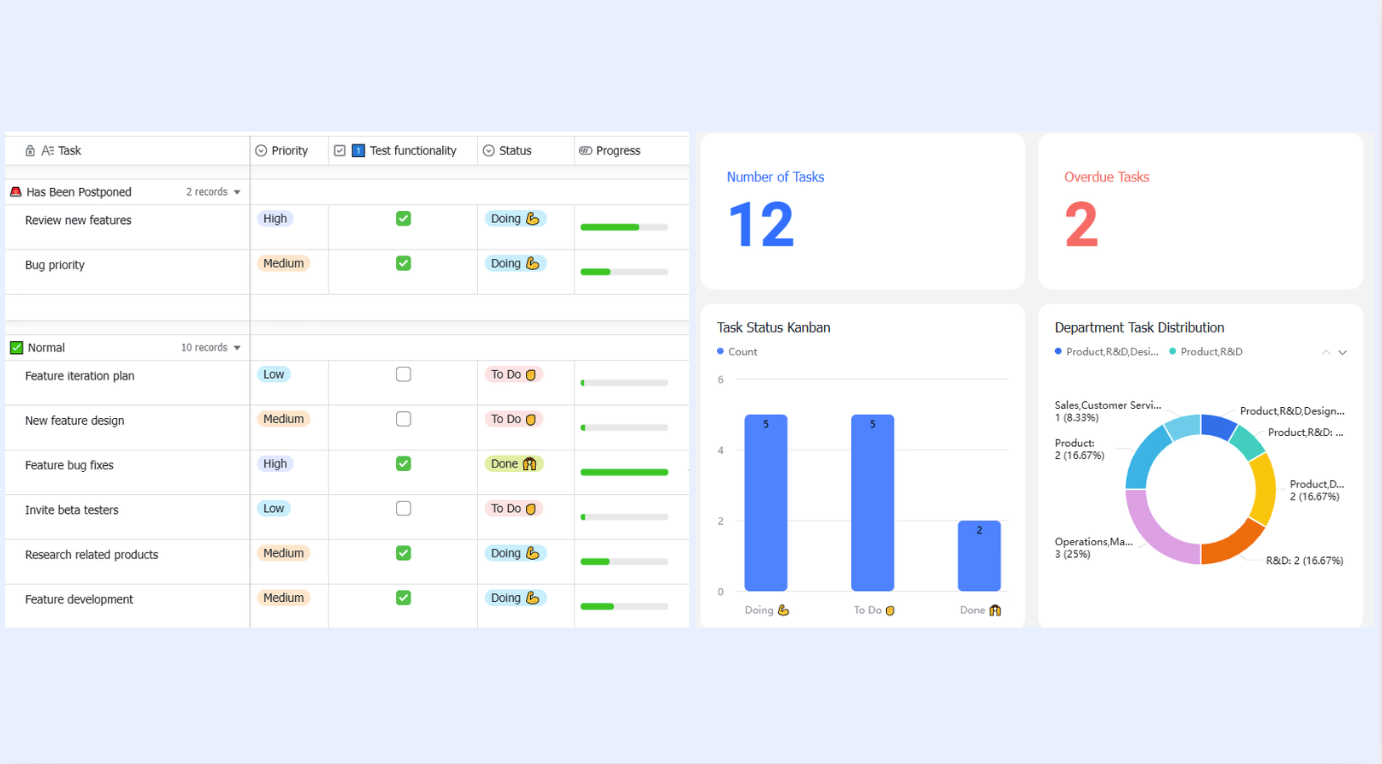Open the Bug priority task record
1382x764 pixels.
tap(55, 265)
